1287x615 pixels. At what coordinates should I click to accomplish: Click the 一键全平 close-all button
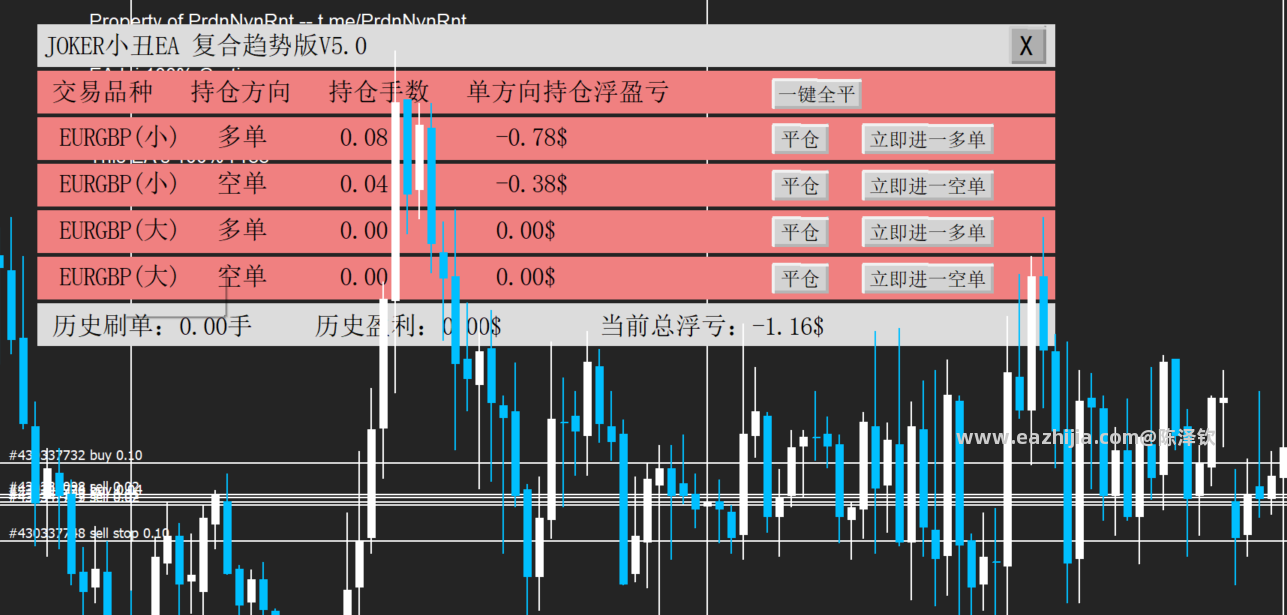click(816, 94)
